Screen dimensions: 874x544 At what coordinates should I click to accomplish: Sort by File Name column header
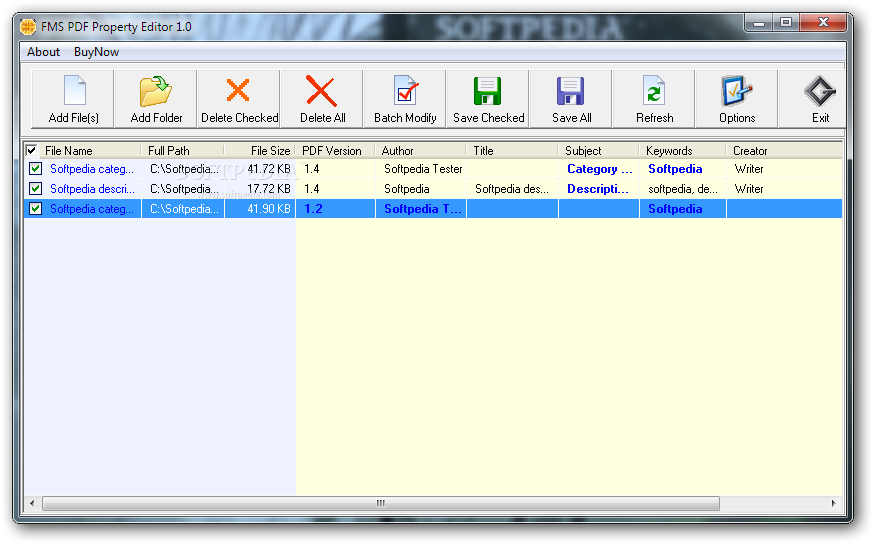coord(90,150)
